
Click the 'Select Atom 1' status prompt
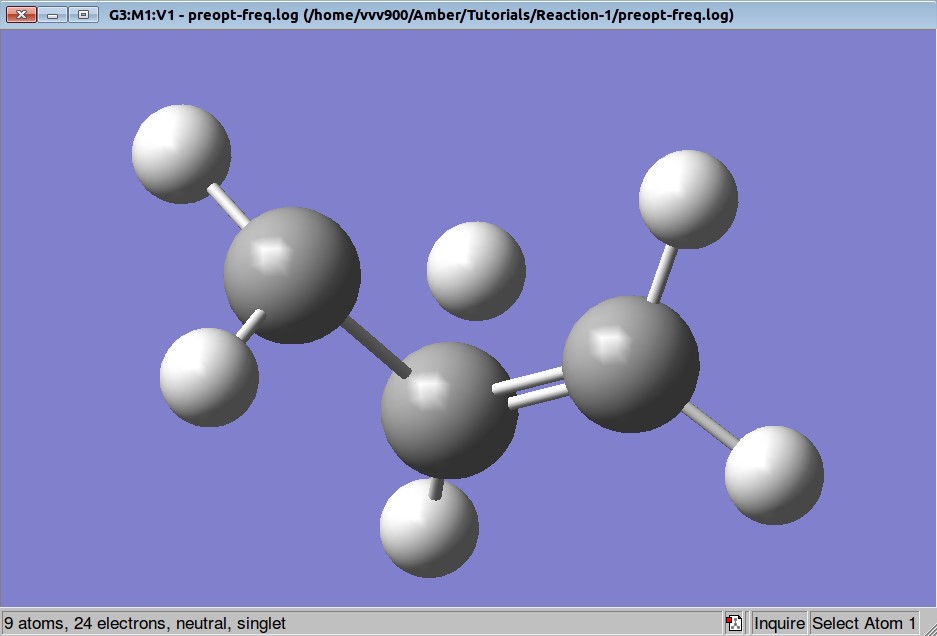[863, 623]
